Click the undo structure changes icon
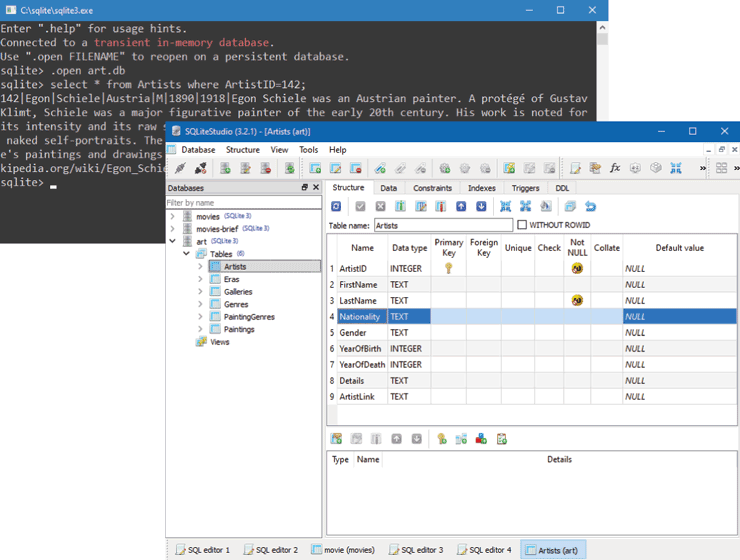The height and width of the screenshot is (560, 740). click(x=590, y=206)
